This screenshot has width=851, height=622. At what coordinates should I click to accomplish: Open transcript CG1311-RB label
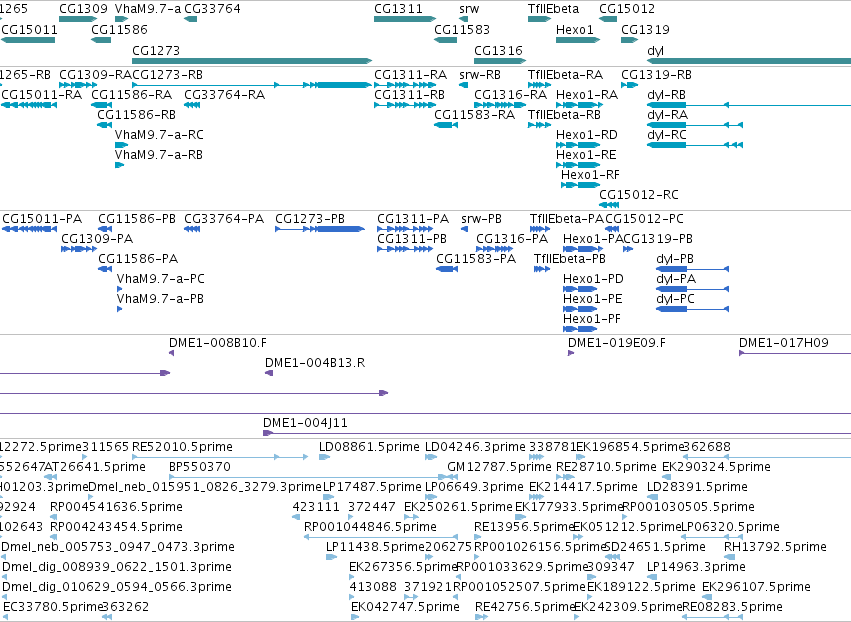click(x=409, y=94)
